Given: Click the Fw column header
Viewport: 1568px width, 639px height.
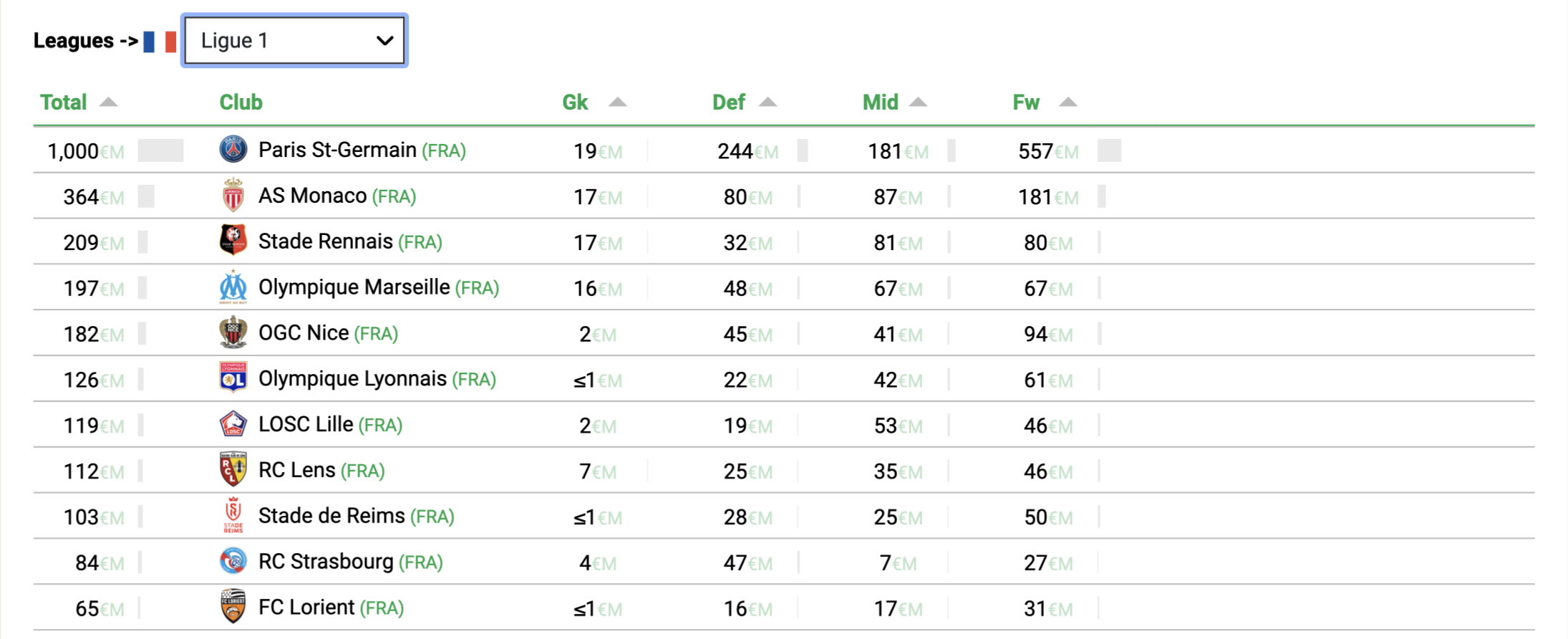Looking at the screenshot, I should [1026, 102].
